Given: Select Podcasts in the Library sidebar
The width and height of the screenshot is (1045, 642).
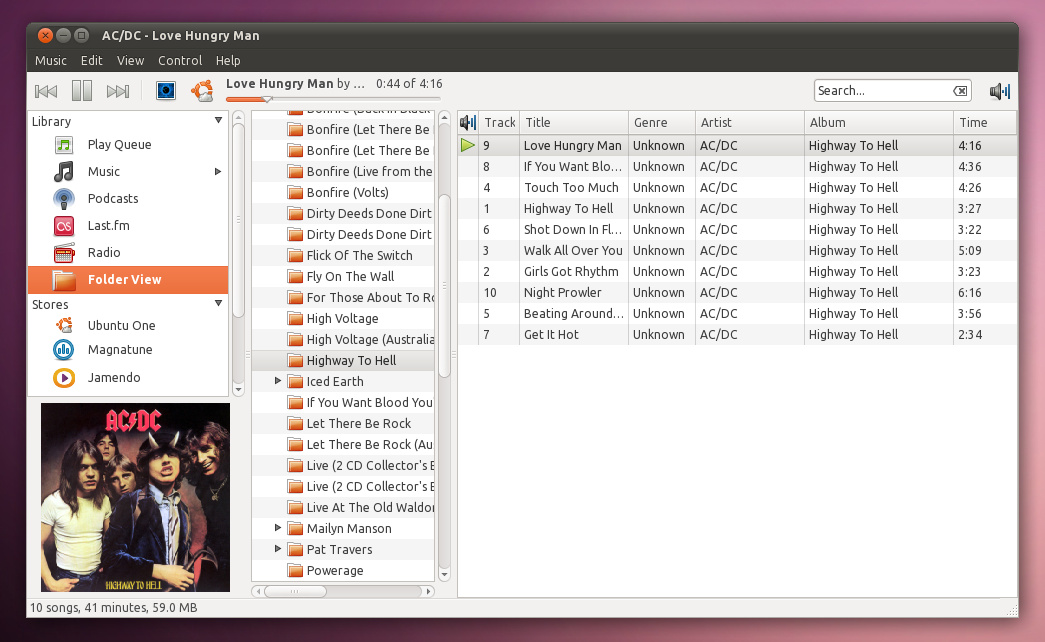Looking at the screenshot, I should (113, 198).
